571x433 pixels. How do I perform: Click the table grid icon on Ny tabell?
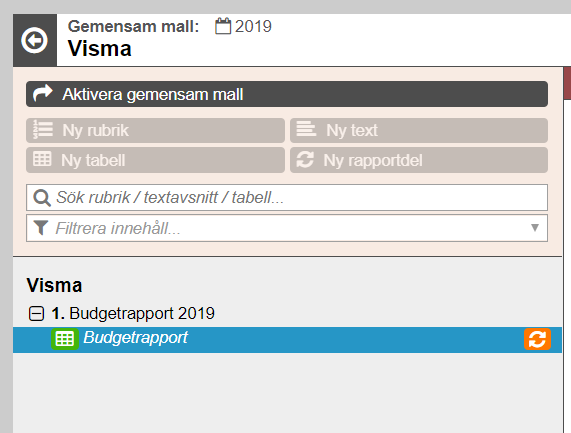pos(42,159)
